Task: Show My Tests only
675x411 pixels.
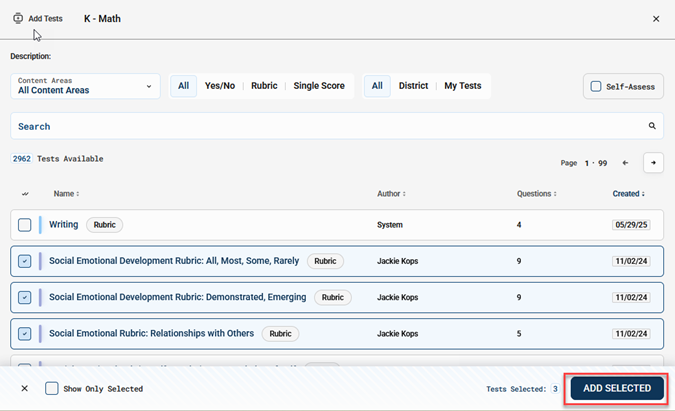Action: pos(463,86)
